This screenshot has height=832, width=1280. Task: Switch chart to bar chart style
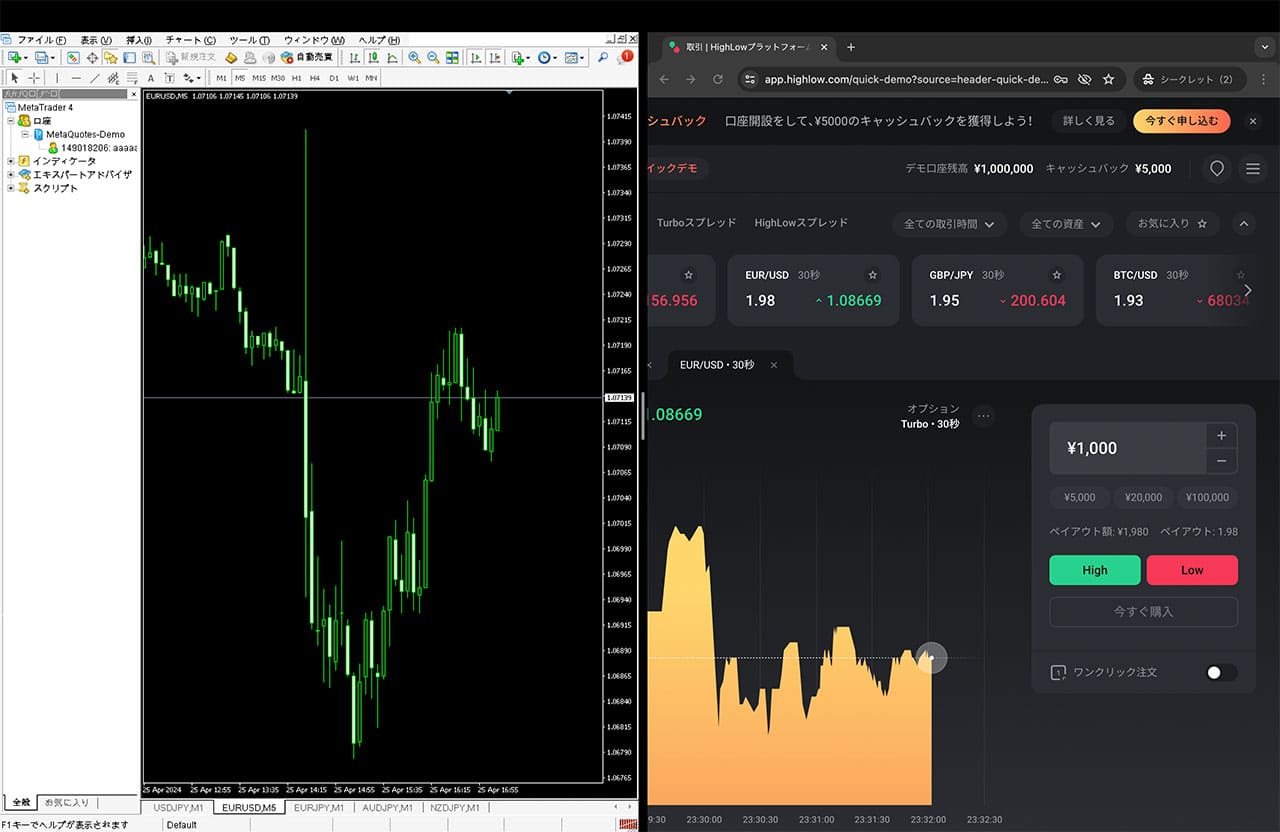(354, 57)
